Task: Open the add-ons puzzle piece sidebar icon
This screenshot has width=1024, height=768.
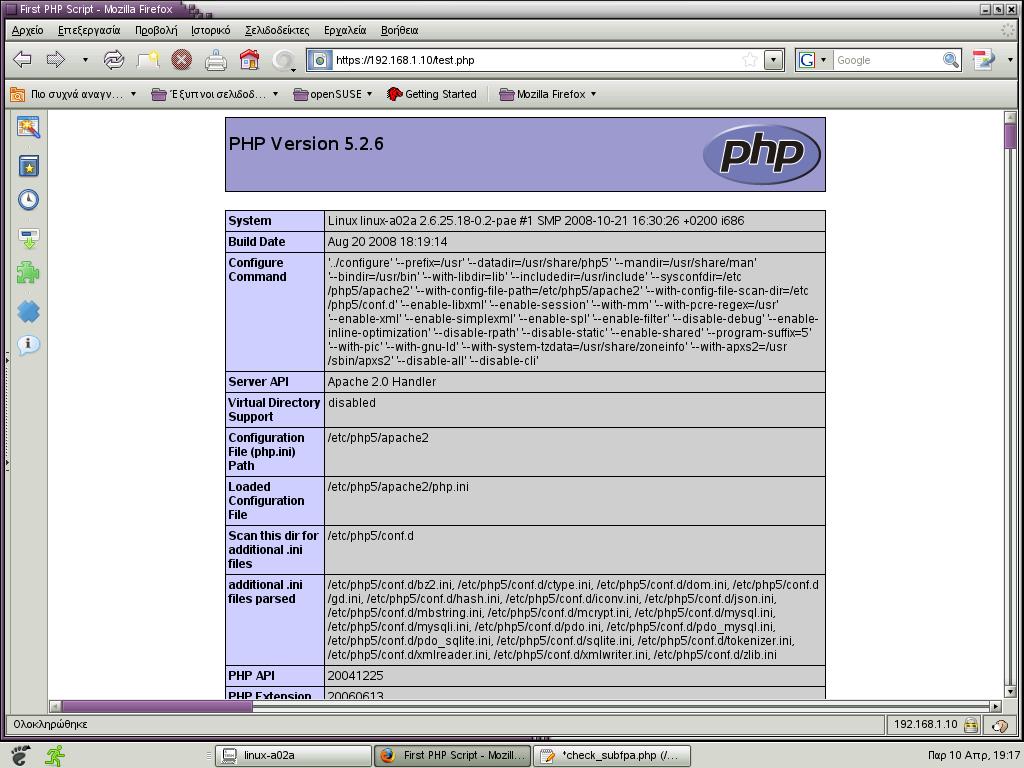Action: (x=28, y=272)
